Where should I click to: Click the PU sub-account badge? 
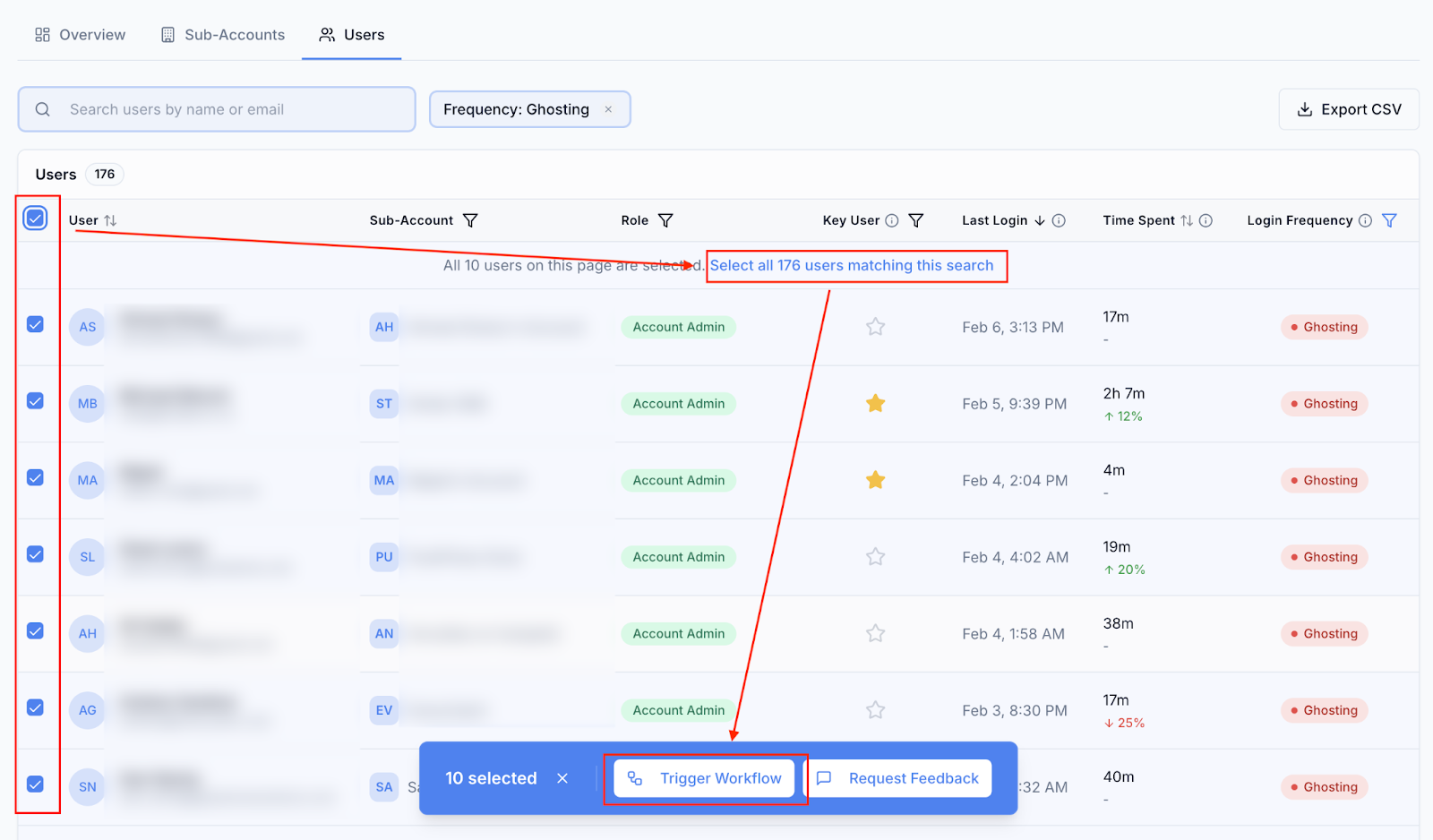click(x=384, y=557)
